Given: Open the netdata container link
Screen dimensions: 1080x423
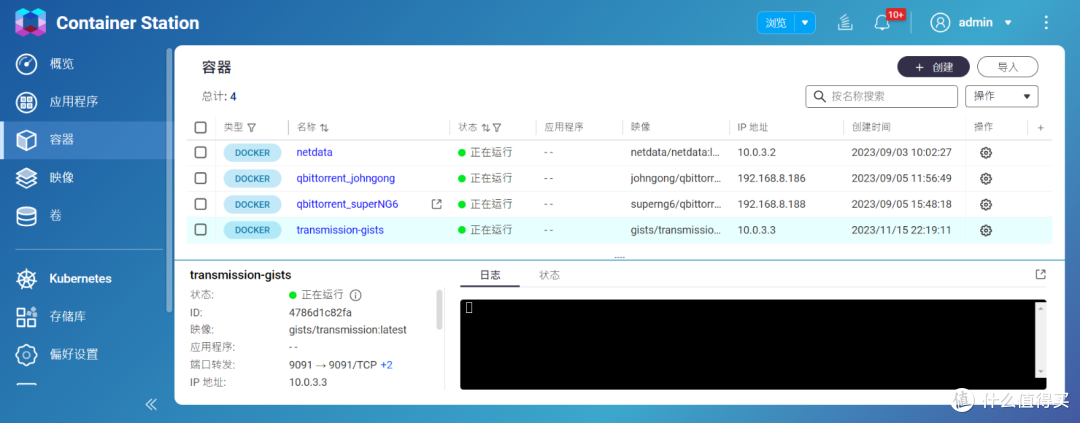Looking at the screenshot, I should click(315, 153).
